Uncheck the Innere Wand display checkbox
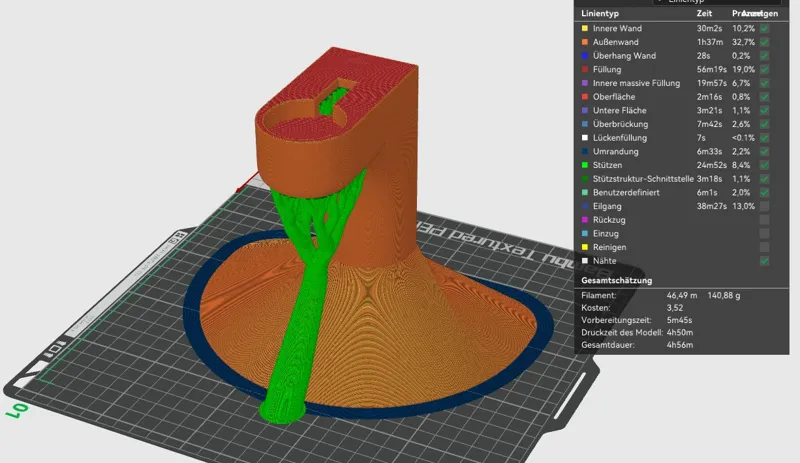 tap(764, 29)
